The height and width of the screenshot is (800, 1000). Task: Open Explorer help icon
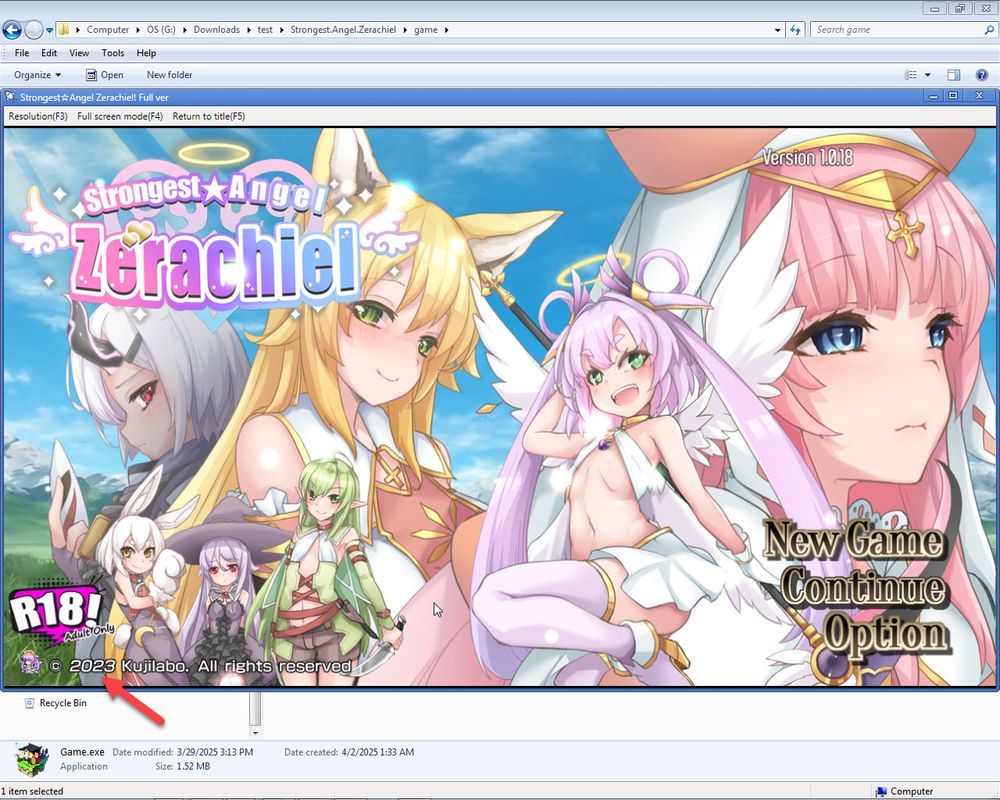pyautogui.click(x=982, y=75)
